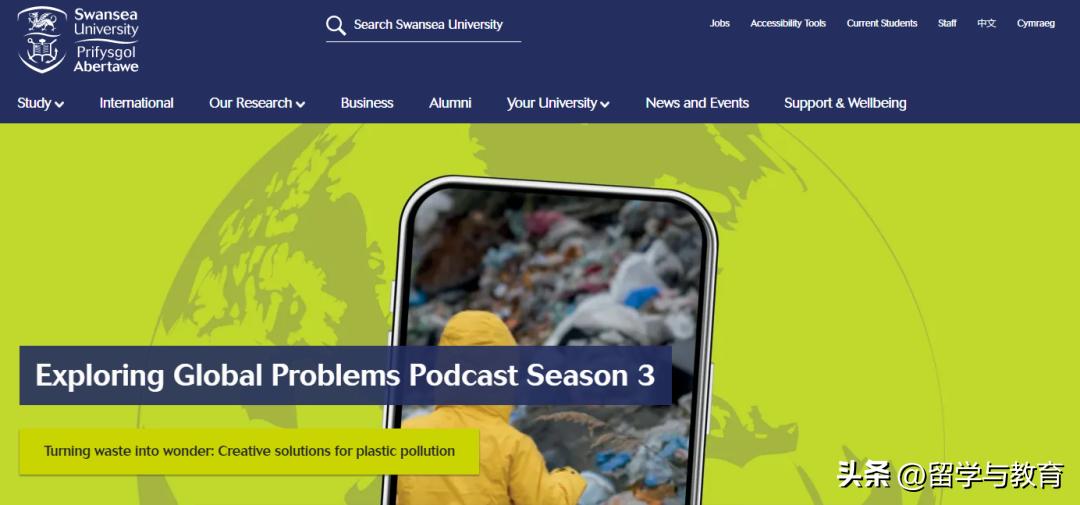This screenshot has height=505, width=1080.
Task: Click the magnifying glass search icon
Action: point(335,25)
